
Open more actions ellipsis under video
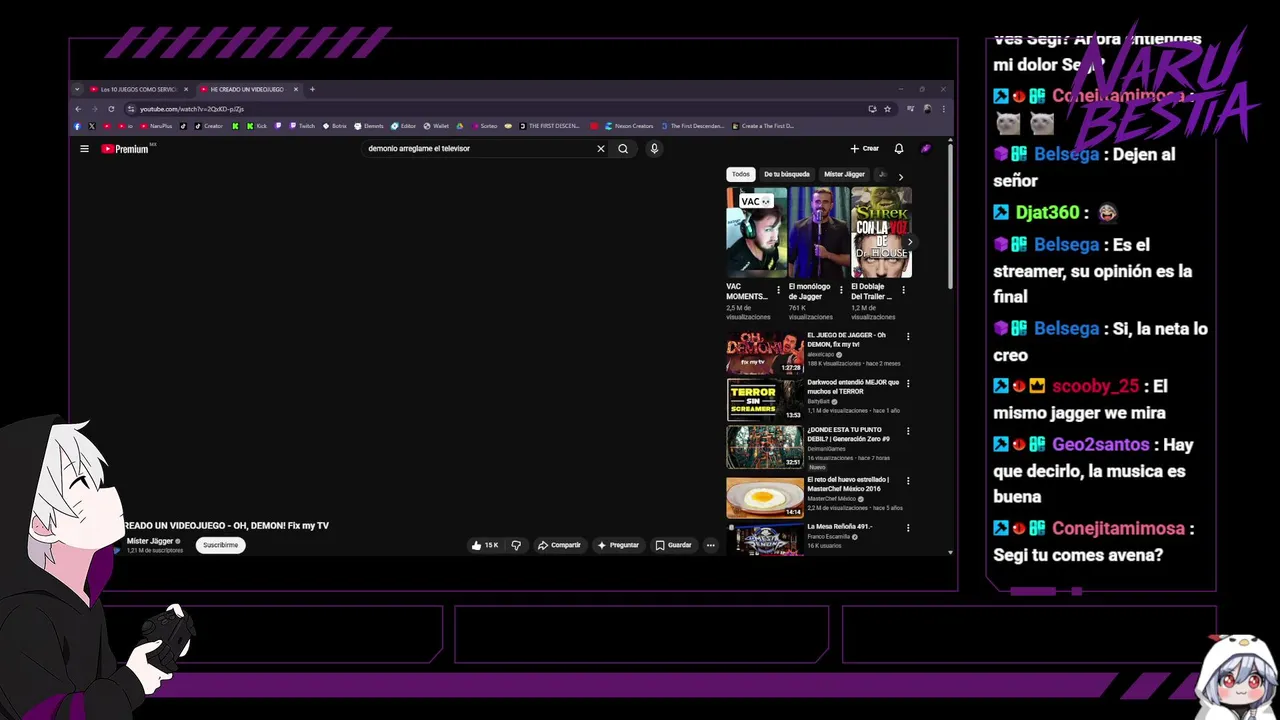711,545
